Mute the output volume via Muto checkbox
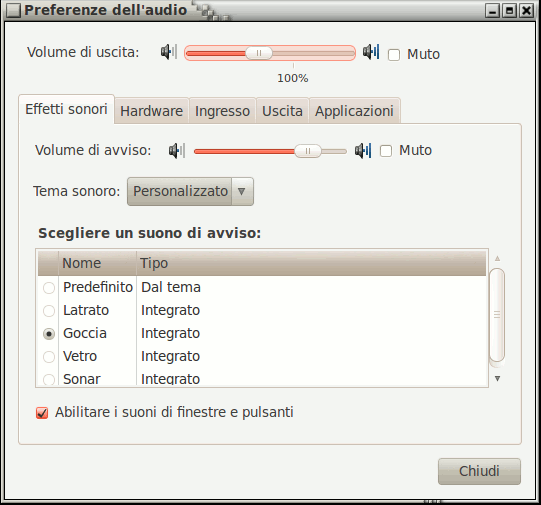The width and height of the screenshot is (541, 505). pyautogui.click(x=394, y=55)
